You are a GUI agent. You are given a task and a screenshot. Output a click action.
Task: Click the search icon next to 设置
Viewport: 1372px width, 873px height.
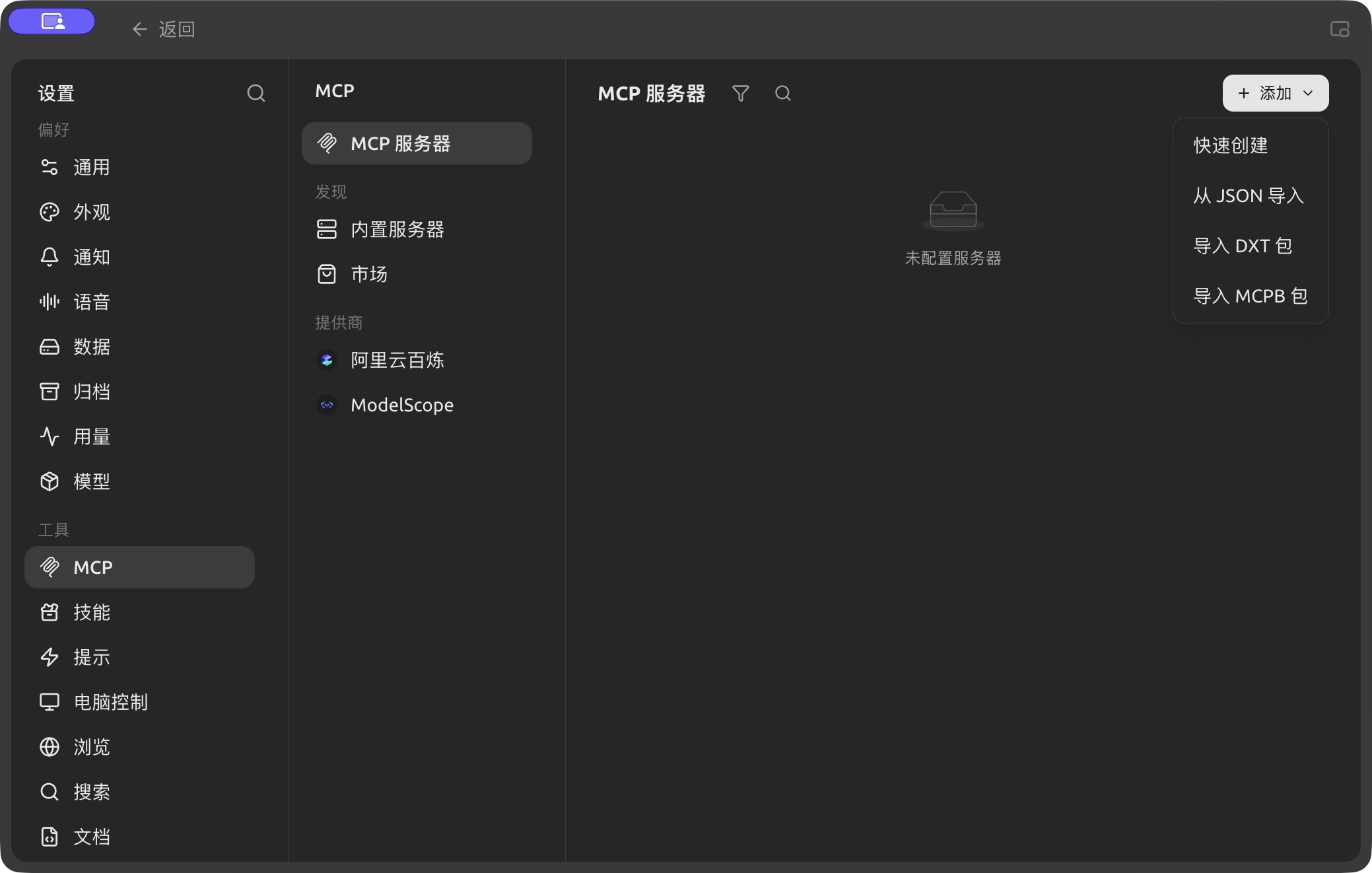pos(256,93)
